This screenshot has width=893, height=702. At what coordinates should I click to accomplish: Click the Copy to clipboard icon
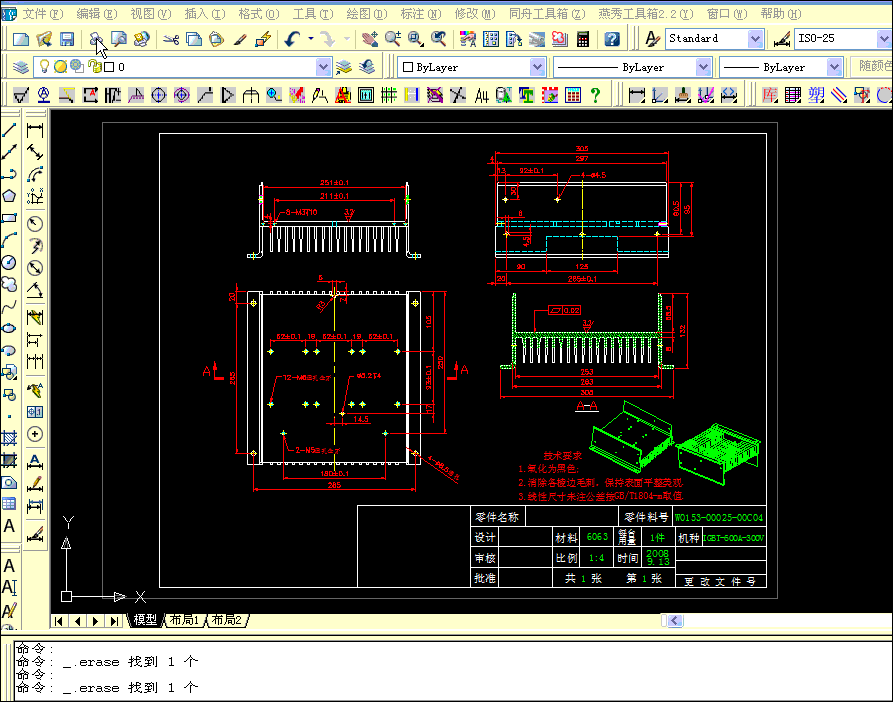coord(194,39)
